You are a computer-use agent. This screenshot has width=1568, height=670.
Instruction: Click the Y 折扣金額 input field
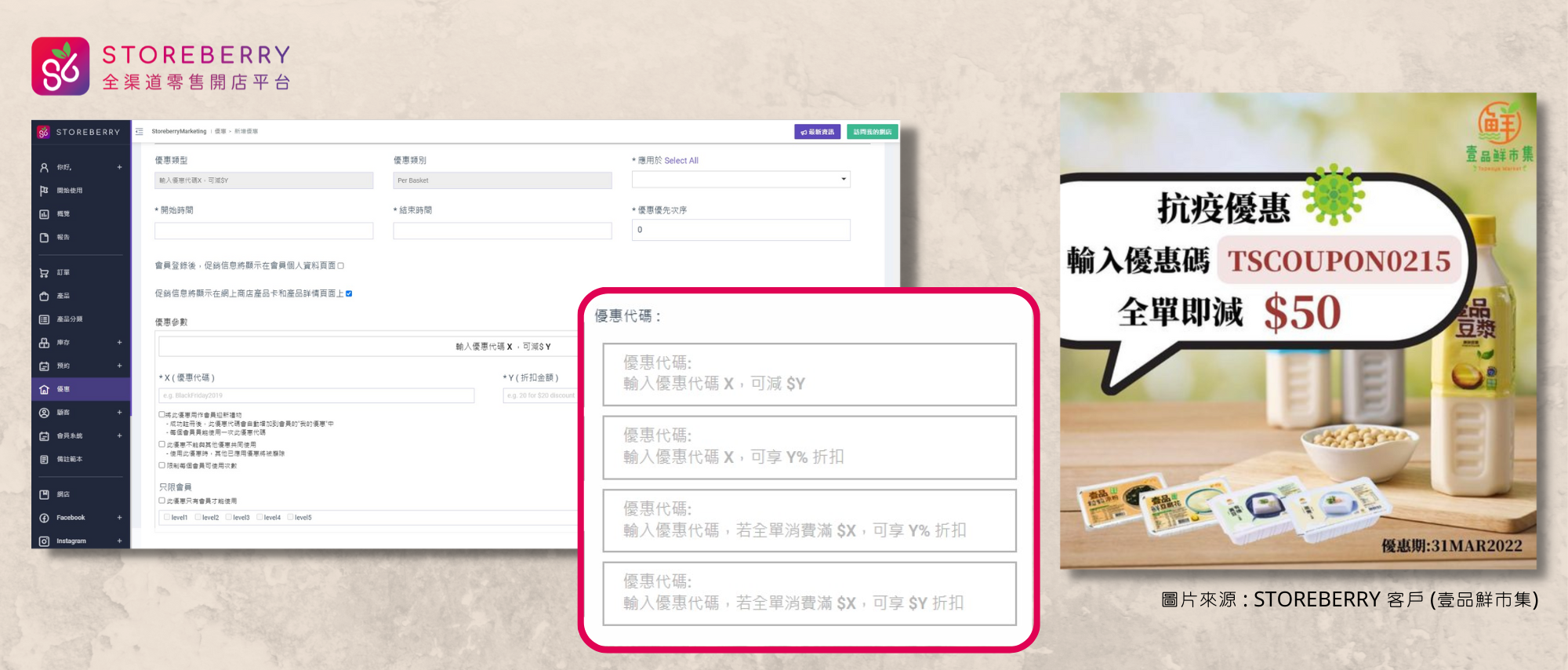click(x=541, y=395)
